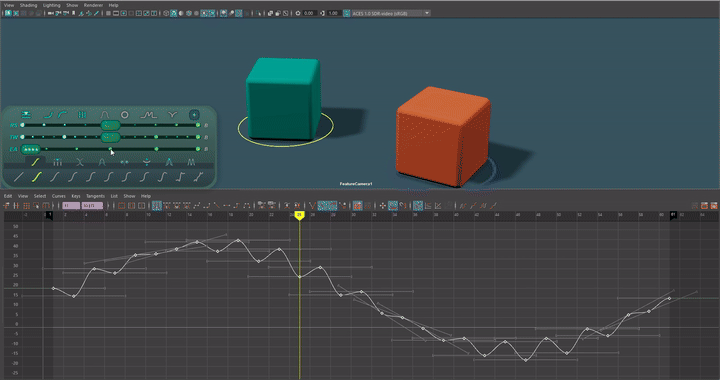Click the EA slider handle in overlay panel
The width and height of the screenshot is (720, 380).
pyautogui.click(x=31, y=149)
